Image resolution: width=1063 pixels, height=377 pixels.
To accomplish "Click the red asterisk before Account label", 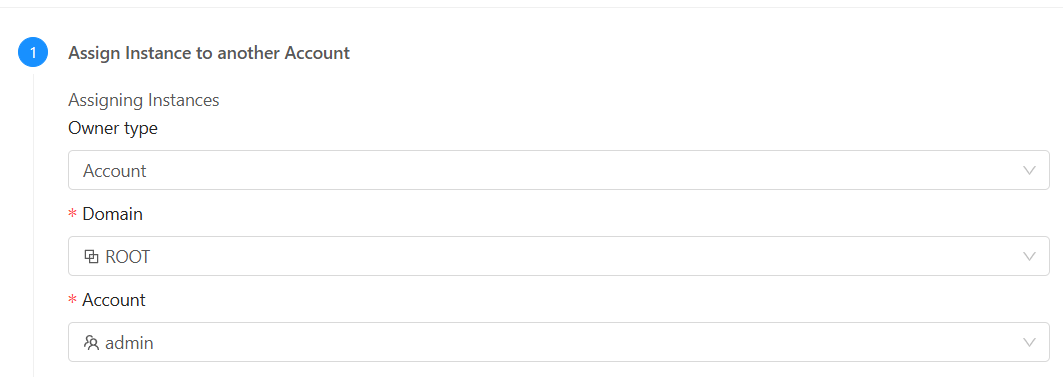I will point(72,301).
